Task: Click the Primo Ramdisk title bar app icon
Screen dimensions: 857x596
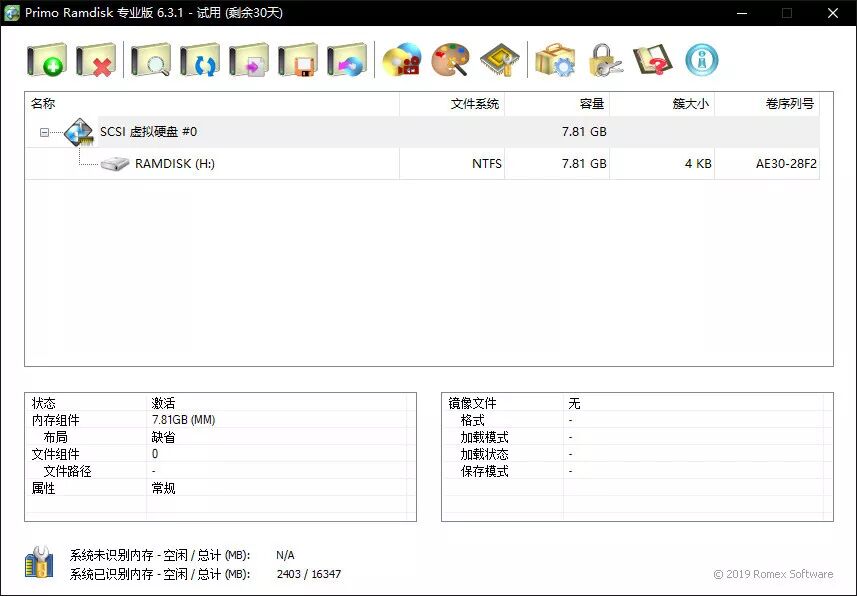Action: click(11, 12)
